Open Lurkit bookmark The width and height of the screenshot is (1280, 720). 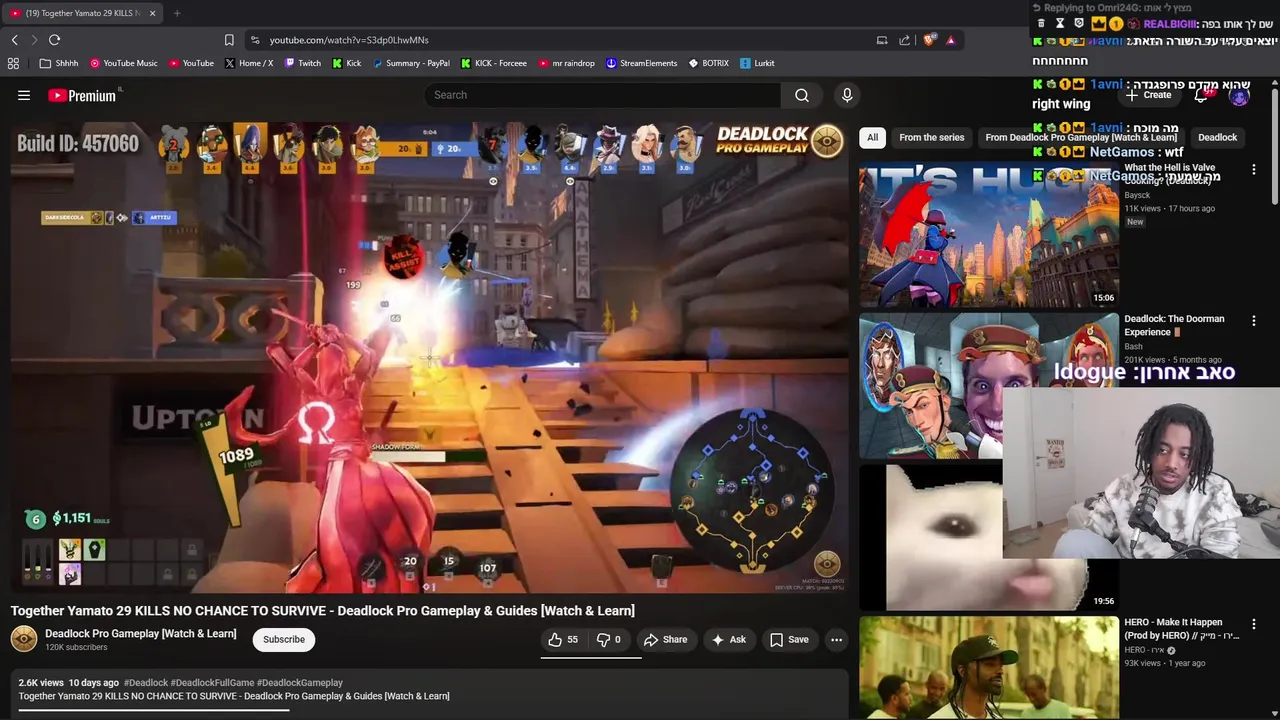click(757, 63)
